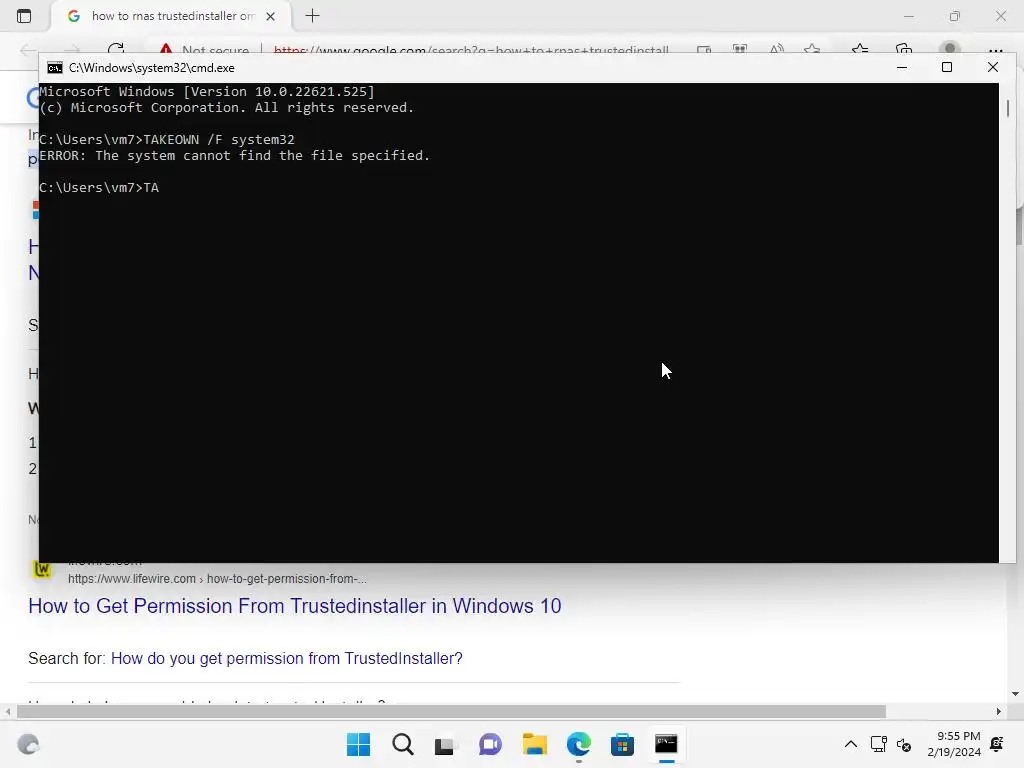Image resolution: width=1024 pixels, height=768 pixels.
Task: Open clock and date 9:55 PM
Action: [954, 744]
